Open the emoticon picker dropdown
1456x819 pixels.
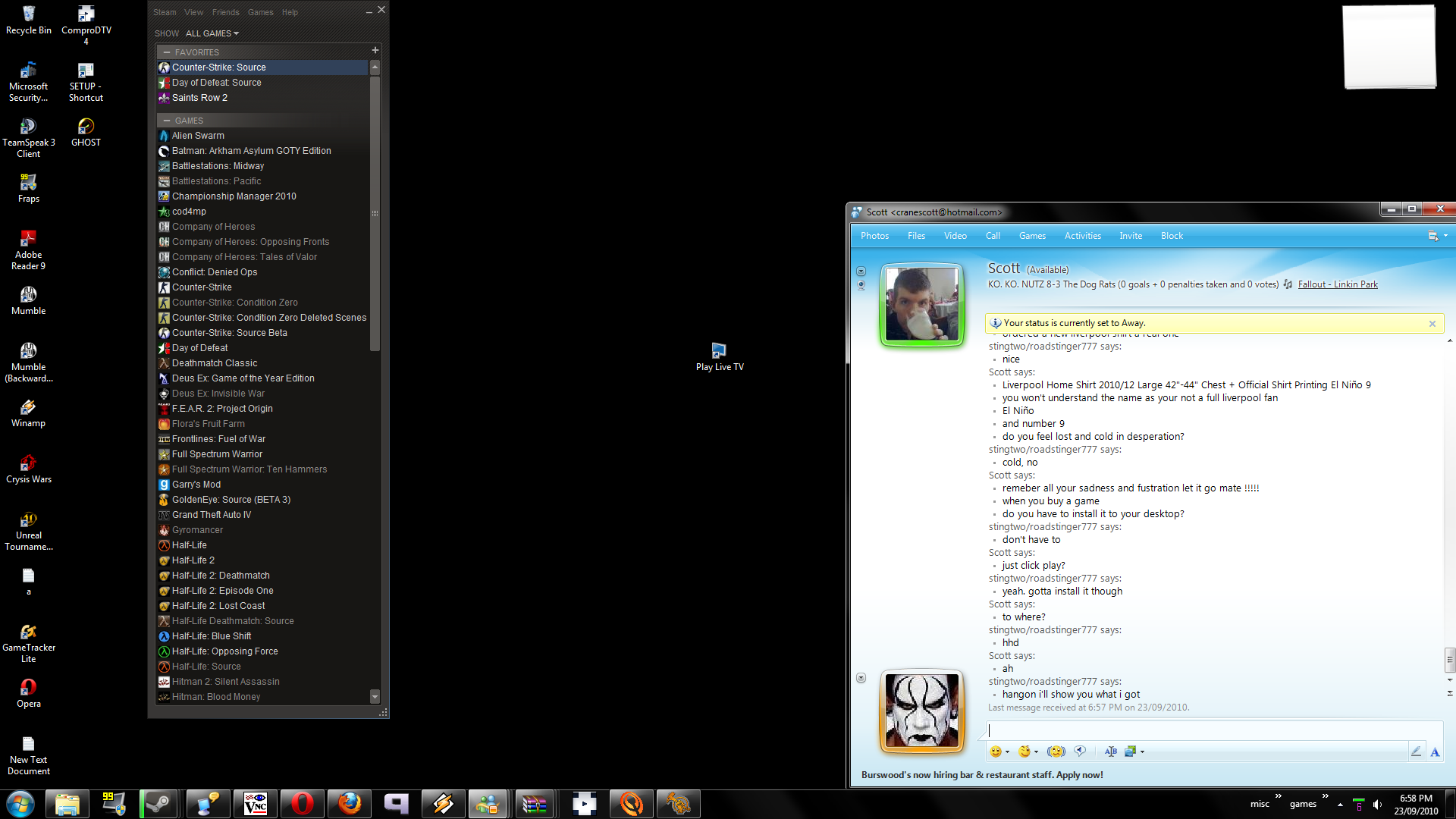(x=1007, y=752)
